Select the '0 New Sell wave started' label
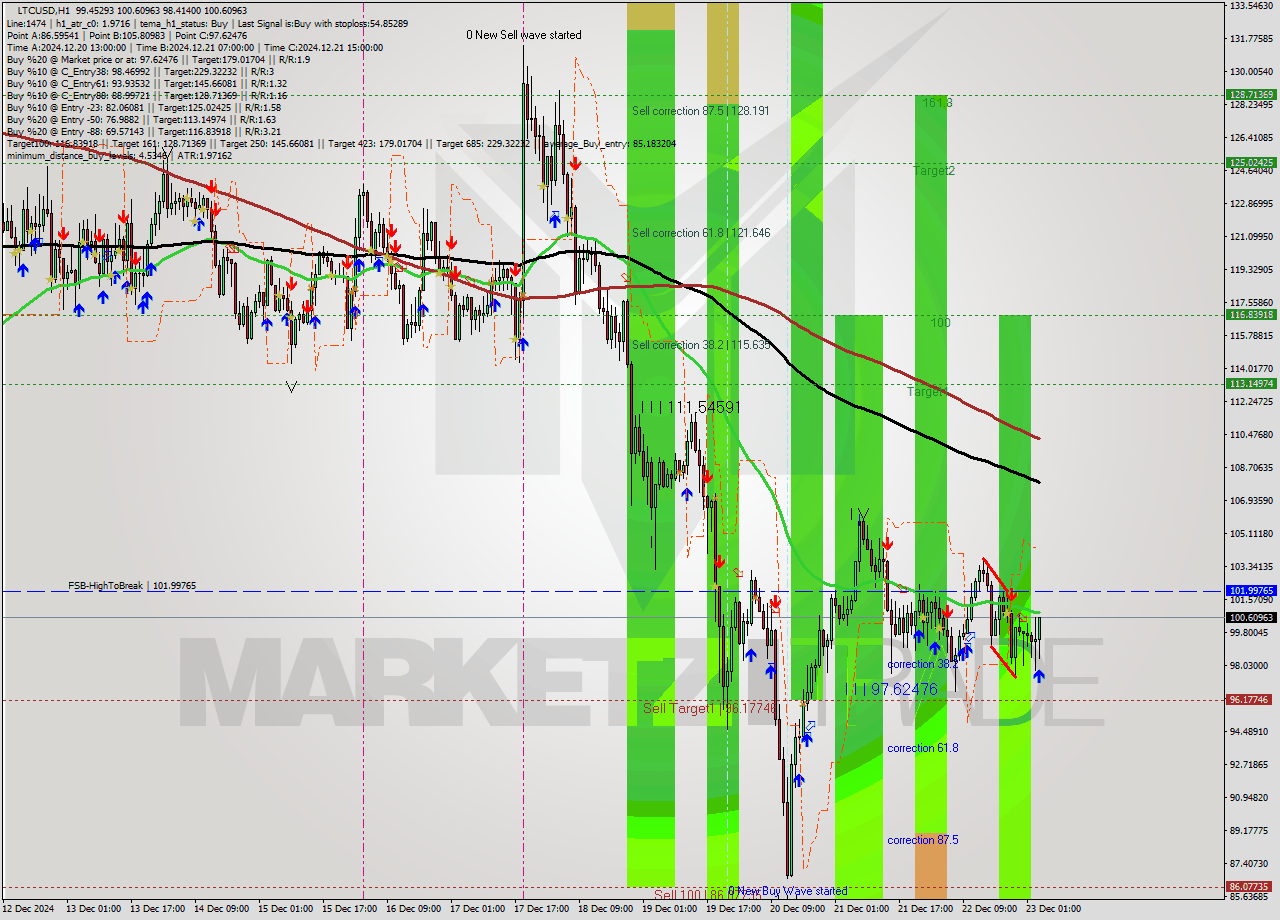The width and height of the screenshot is (1280, 920). 523,35
